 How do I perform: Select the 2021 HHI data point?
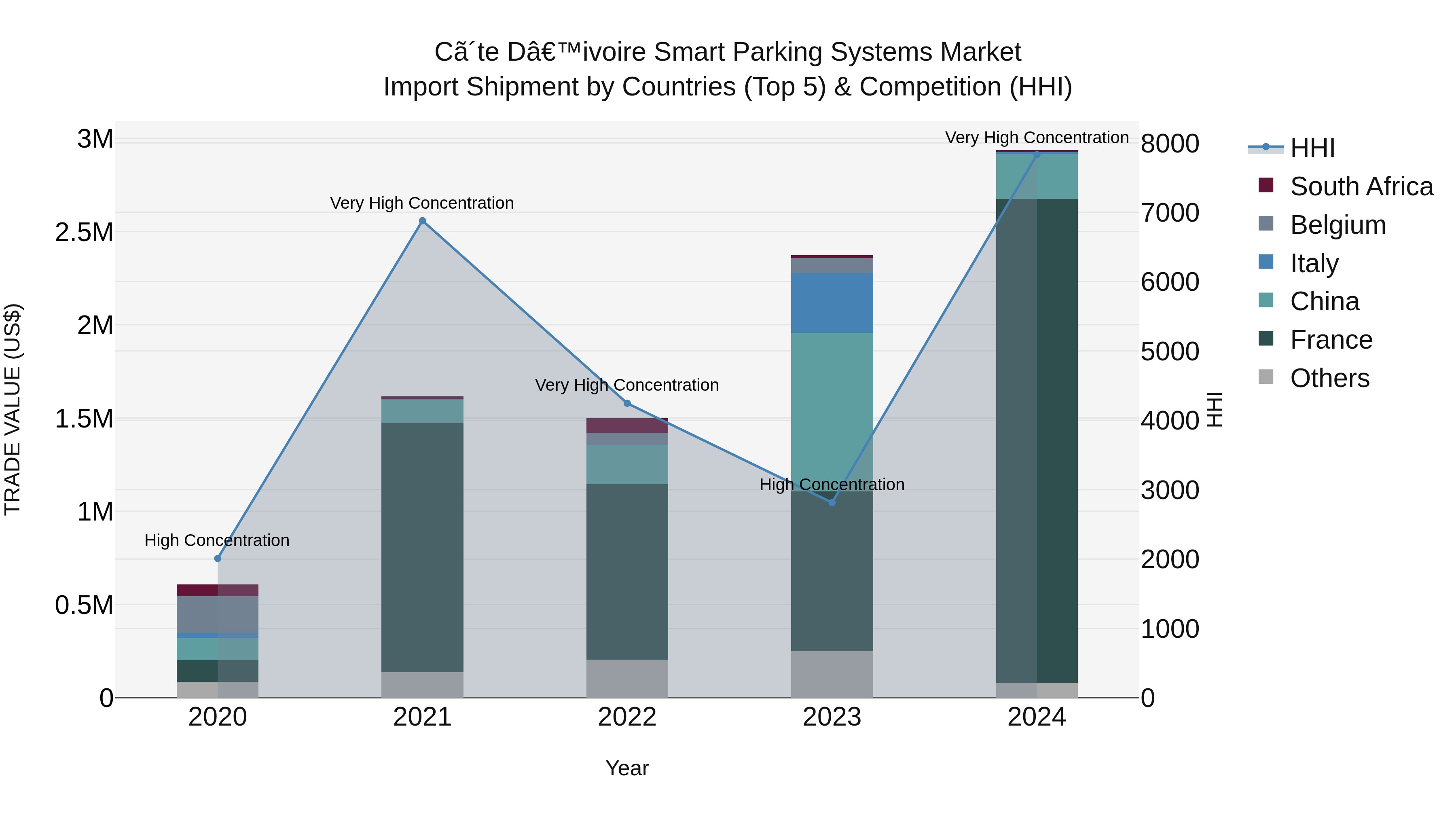click(x=422, y=221)
